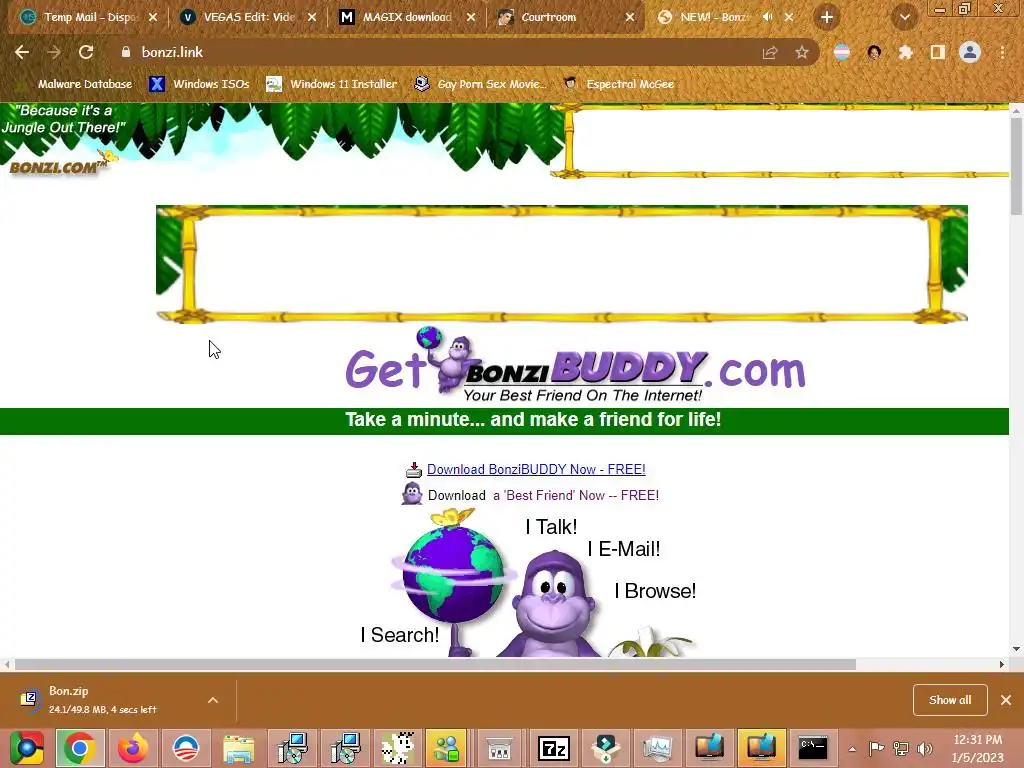Image resolution: width=1024 pixels, height=768 pixels.
Task: Expand Bon.zip download options chevron
Action: [213, 700]
